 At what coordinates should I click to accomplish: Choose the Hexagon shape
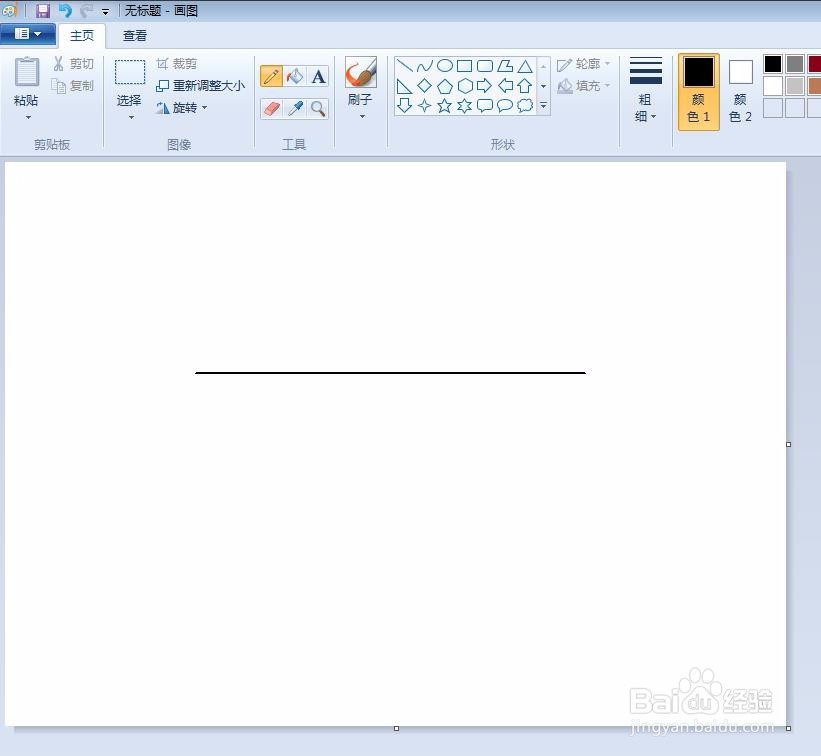pos(464,86)
